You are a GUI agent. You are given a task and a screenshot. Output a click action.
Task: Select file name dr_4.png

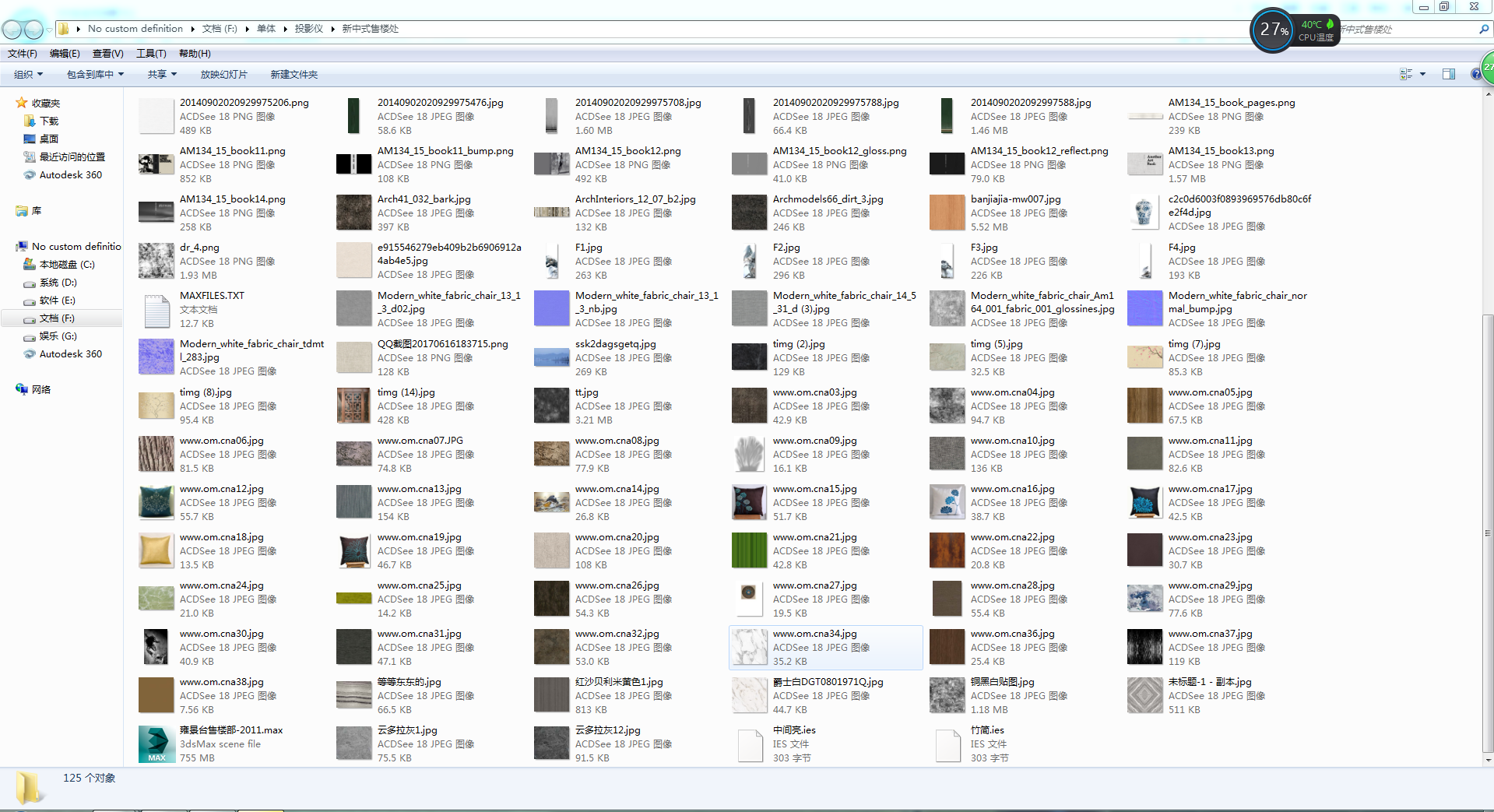tap(199, 248)
